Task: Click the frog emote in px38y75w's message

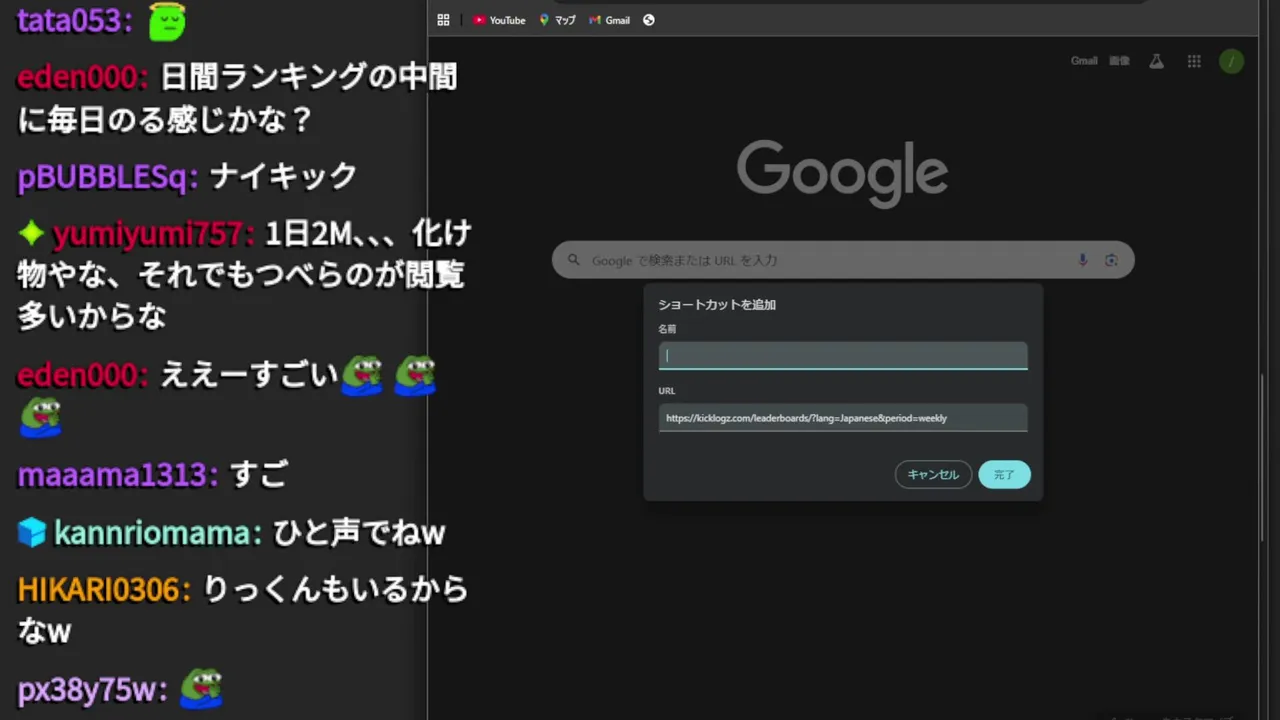Action: [x=201, y=688]
